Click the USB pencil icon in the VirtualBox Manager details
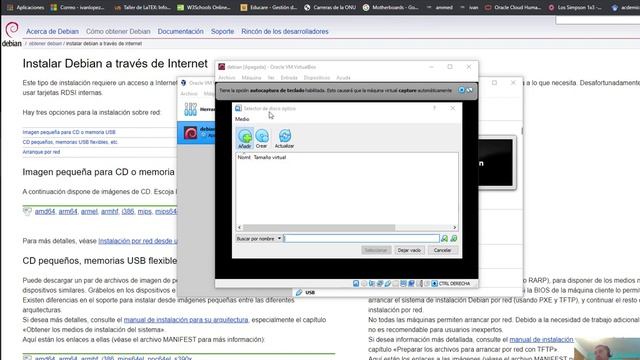Screen dimensions: 640x360 pyautogui.click(x=299, y=292)
